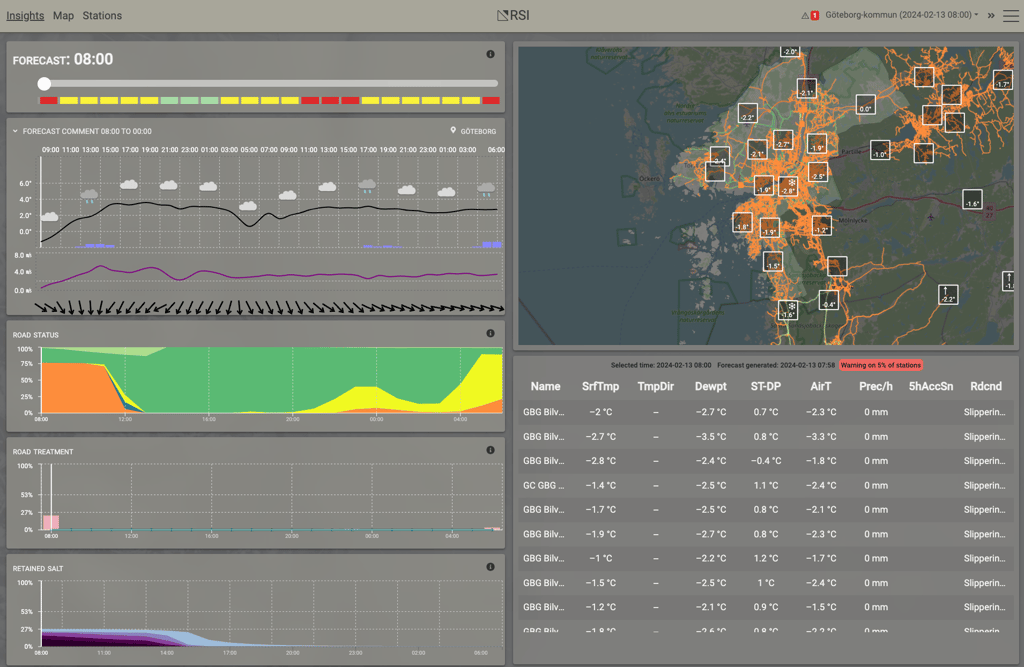Click the Forecast generated 2024-02-13 07:58 text
Screen dimensions: 1024x667
[776, 365]
